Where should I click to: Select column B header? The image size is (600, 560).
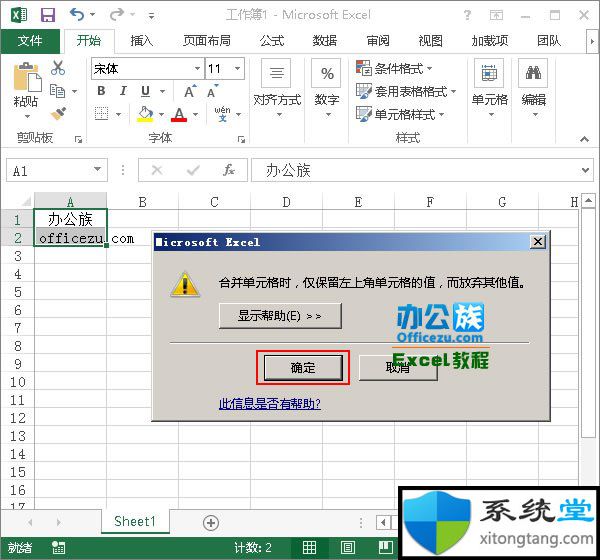142,201
